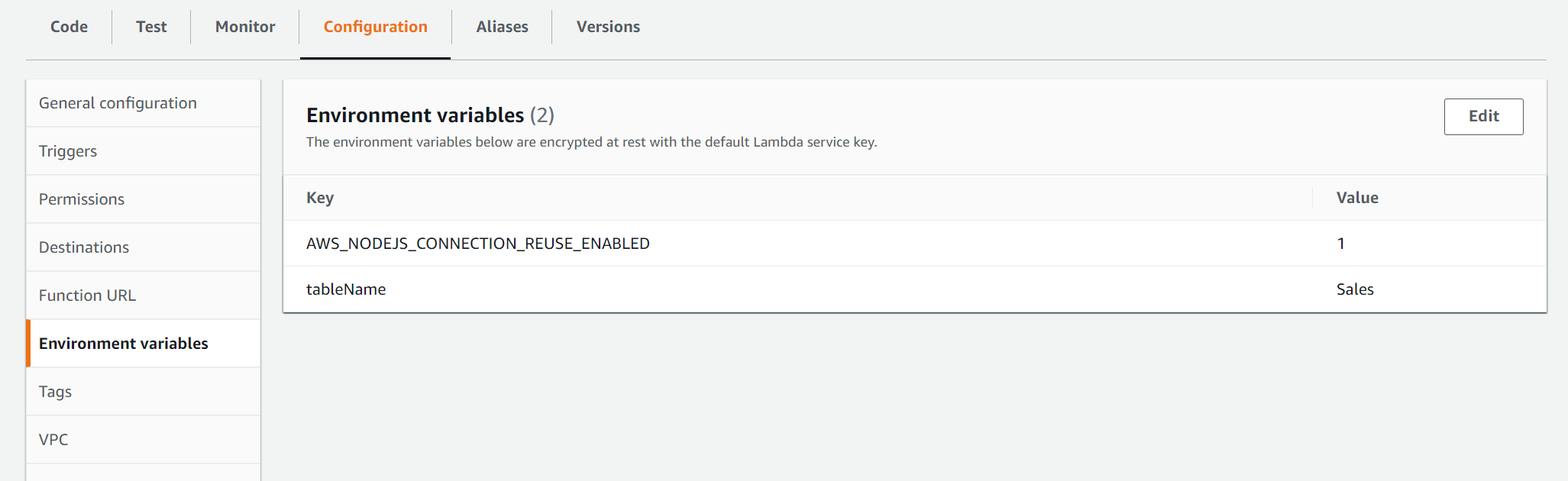Click the Sales value in the table
1568x481 pixels.
1355,289
